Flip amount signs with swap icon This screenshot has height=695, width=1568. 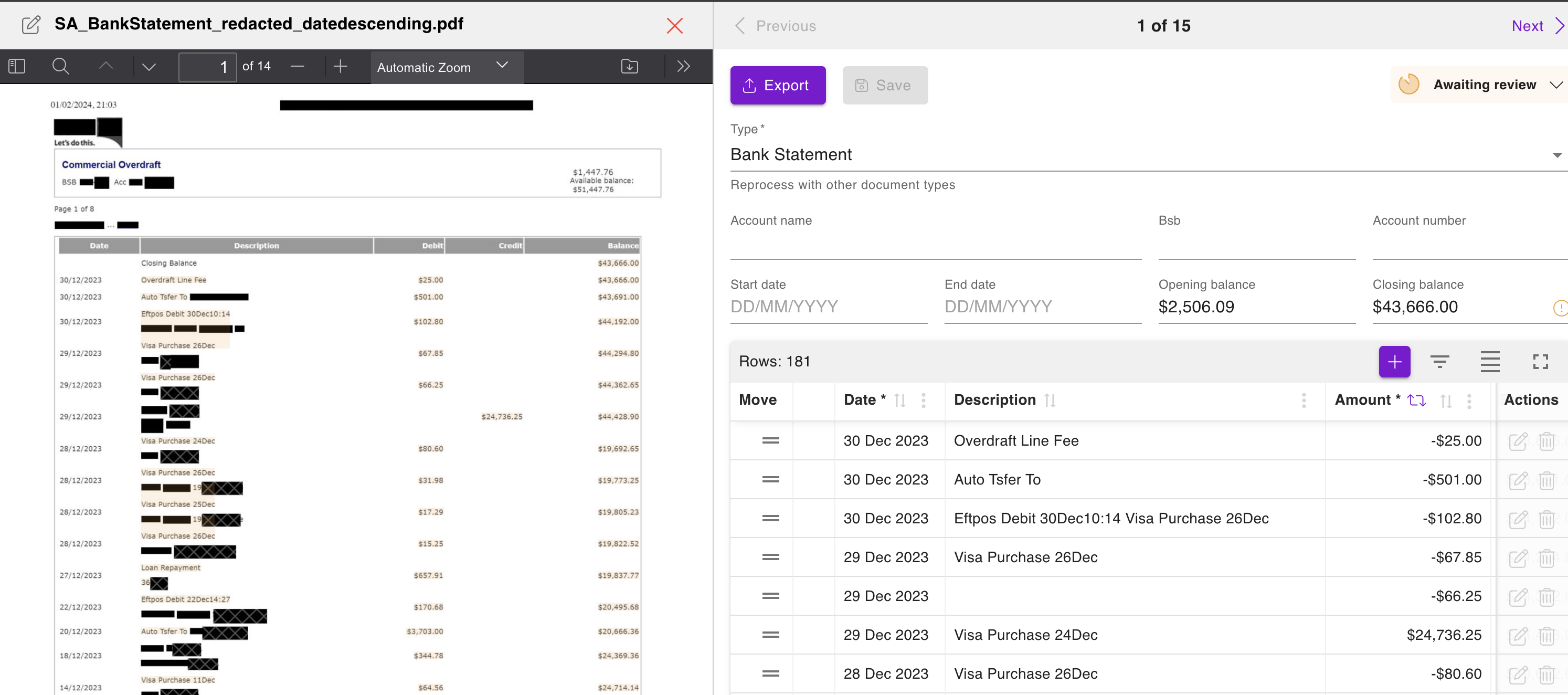click(1416, 401)
